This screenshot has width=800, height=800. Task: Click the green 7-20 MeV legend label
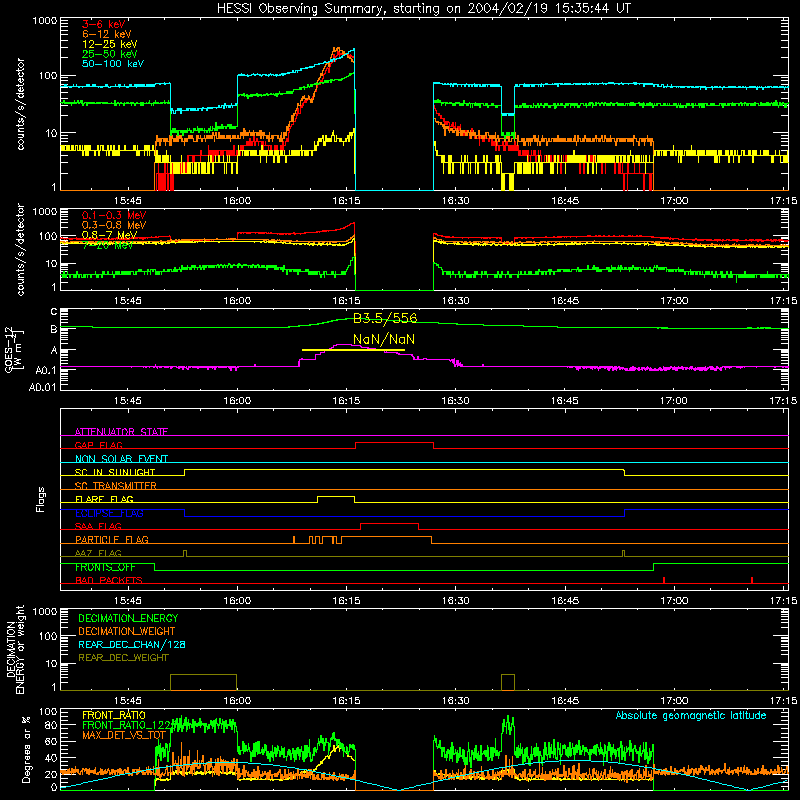(107, 245)
